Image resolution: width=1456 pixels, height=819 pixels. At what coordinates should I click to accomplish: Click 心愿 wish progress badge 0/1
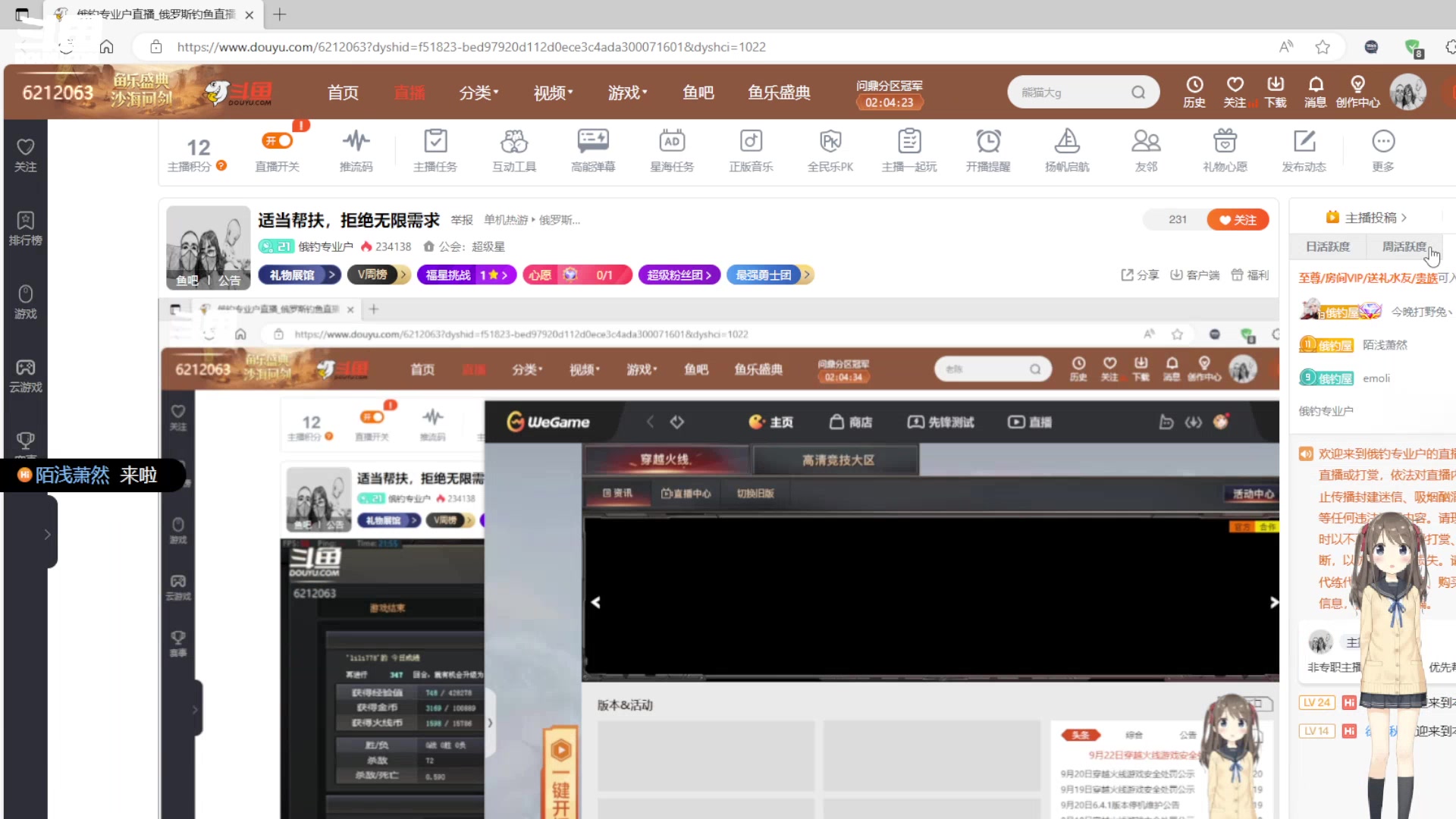(x=577, y=275)
